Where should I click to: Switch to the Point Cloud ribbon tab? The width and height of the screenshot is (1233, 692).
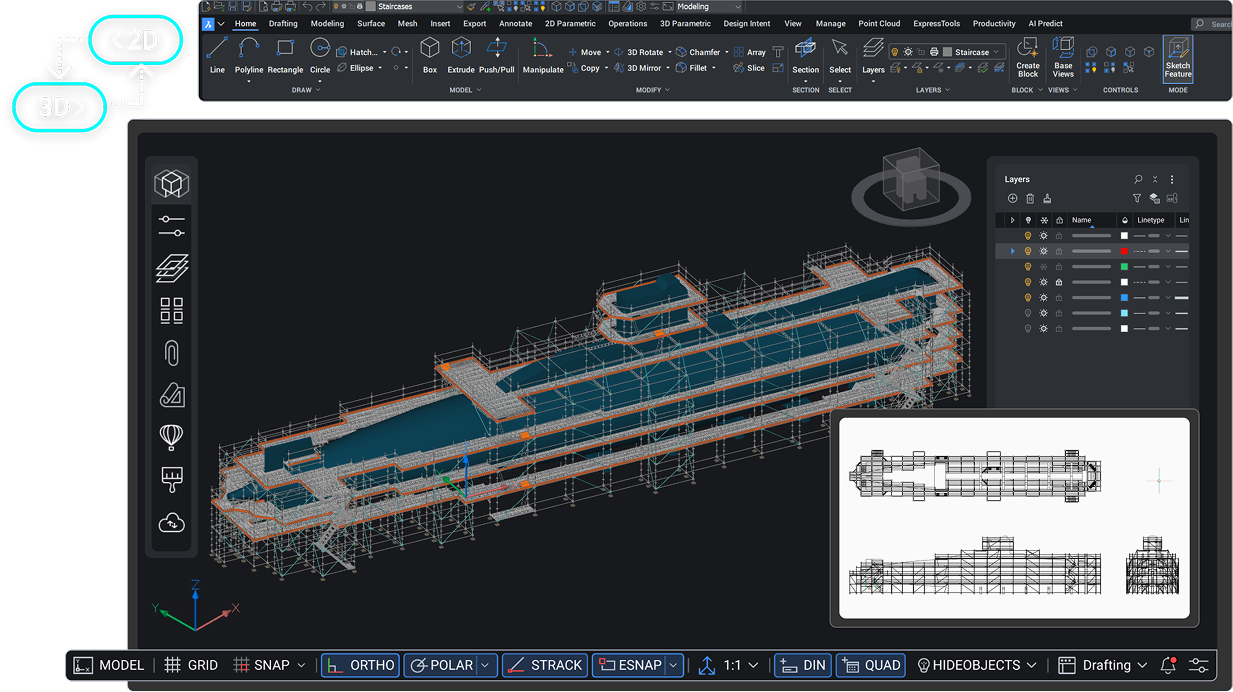(879, 24)
